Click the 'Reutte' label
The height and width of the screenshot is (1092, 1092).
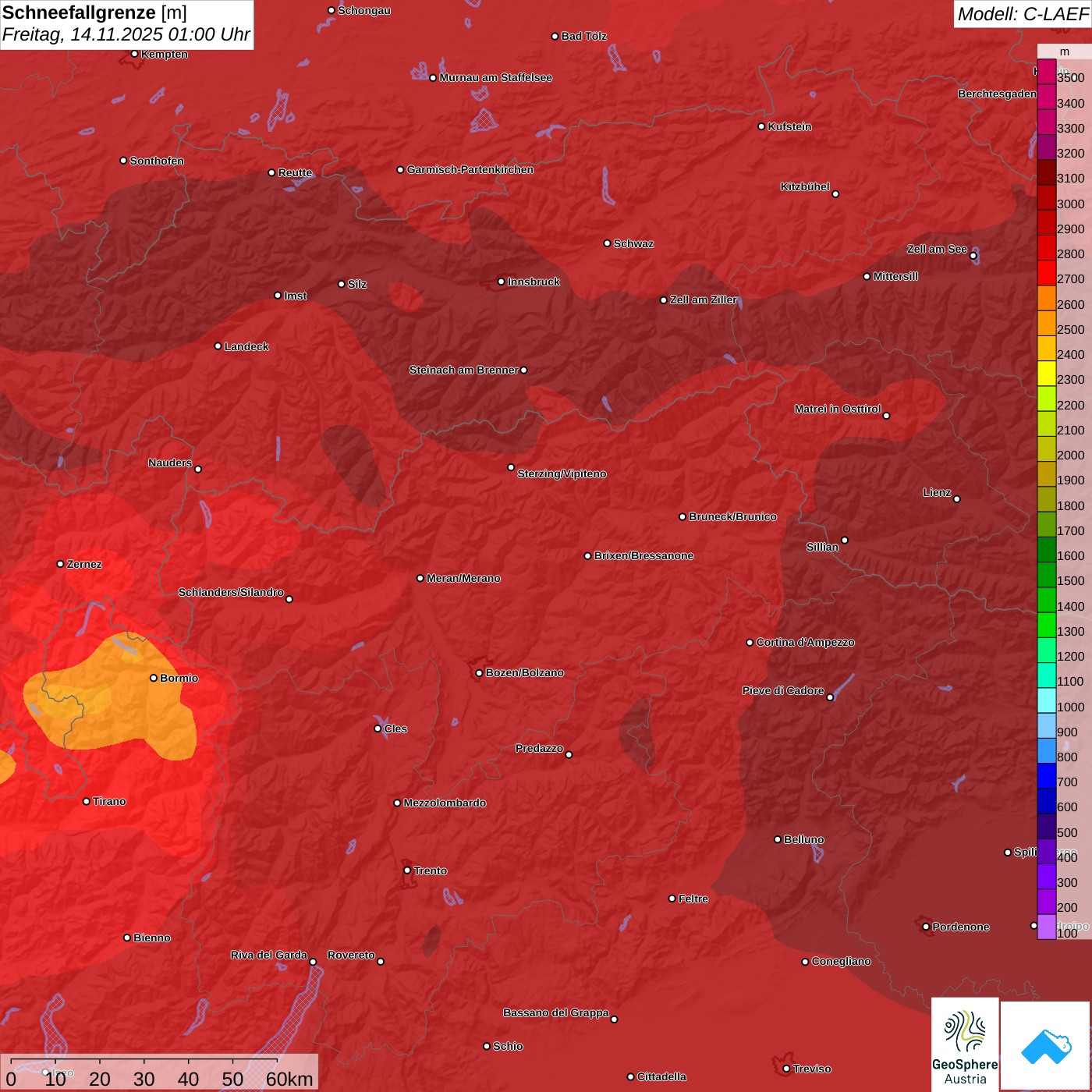click(295, 172)
